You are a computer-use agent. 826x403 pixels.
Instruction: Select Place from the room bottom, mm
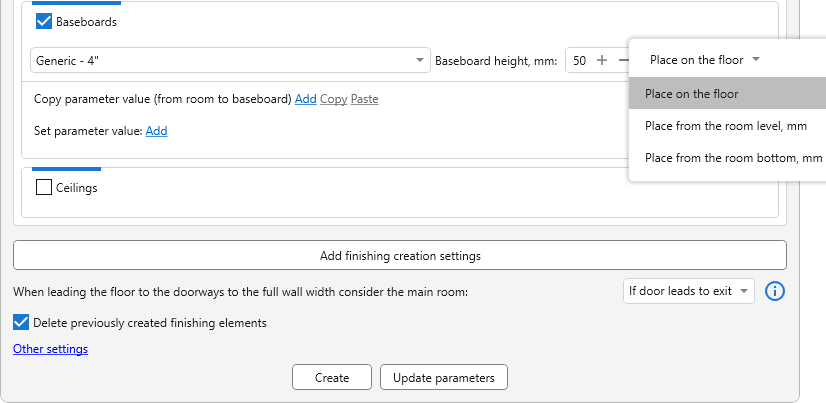click(x=727, y=158)
